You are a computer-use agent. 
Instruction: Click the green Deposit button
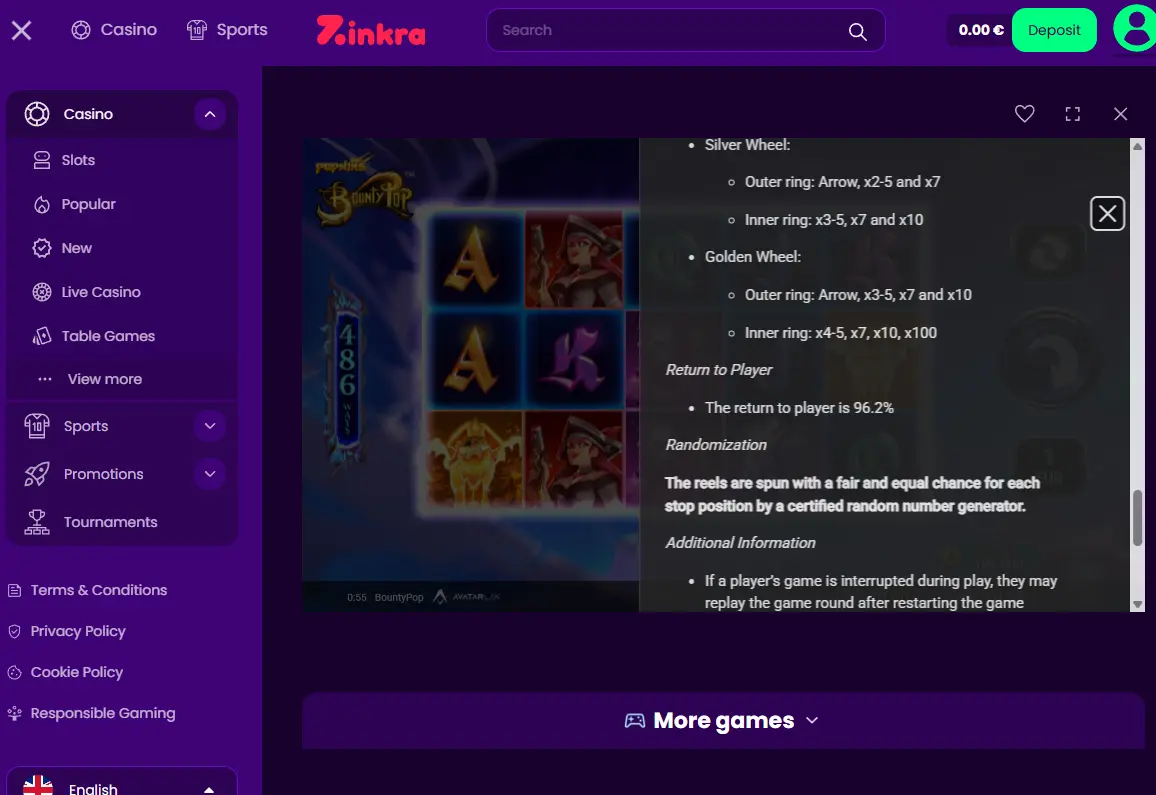pos(1054,30)
